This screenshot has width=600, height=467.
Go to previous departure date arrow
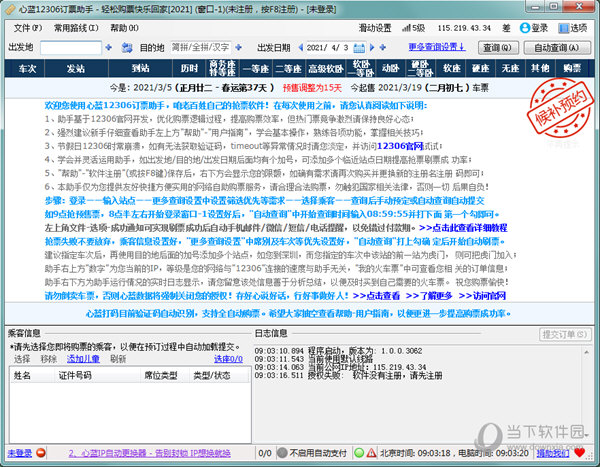tap(300, 47)
